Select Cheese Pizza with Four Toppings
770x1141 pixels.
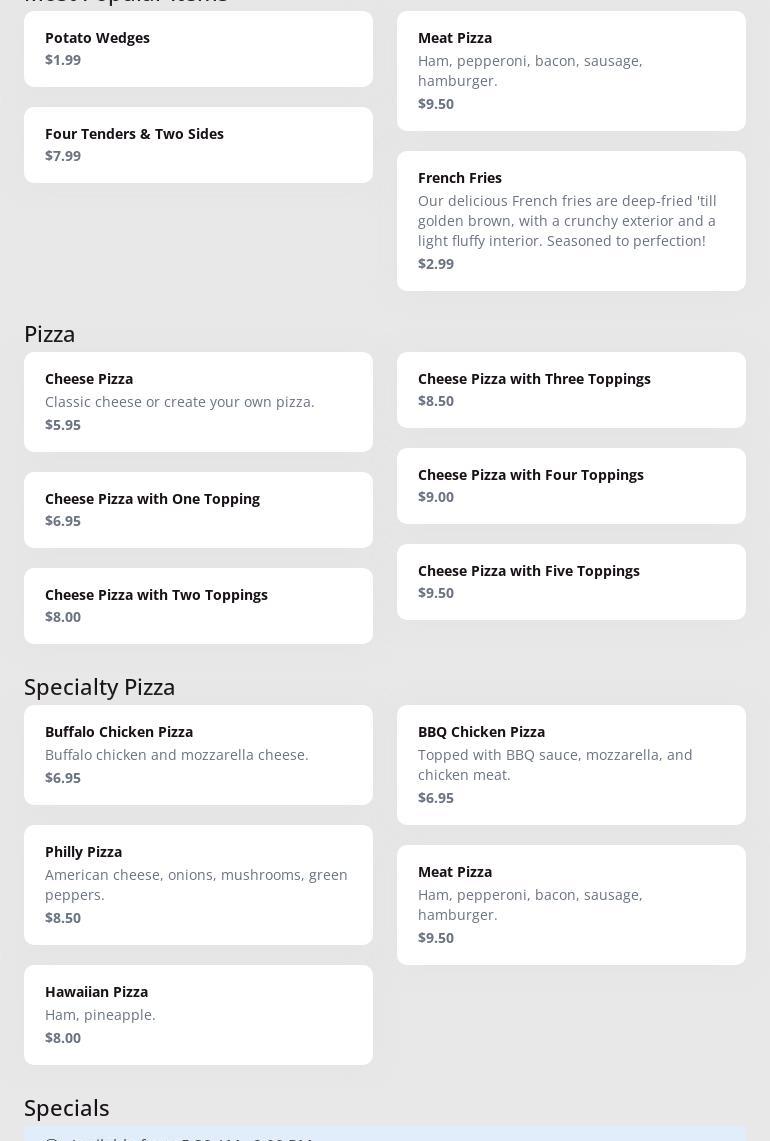coord(571,486)
